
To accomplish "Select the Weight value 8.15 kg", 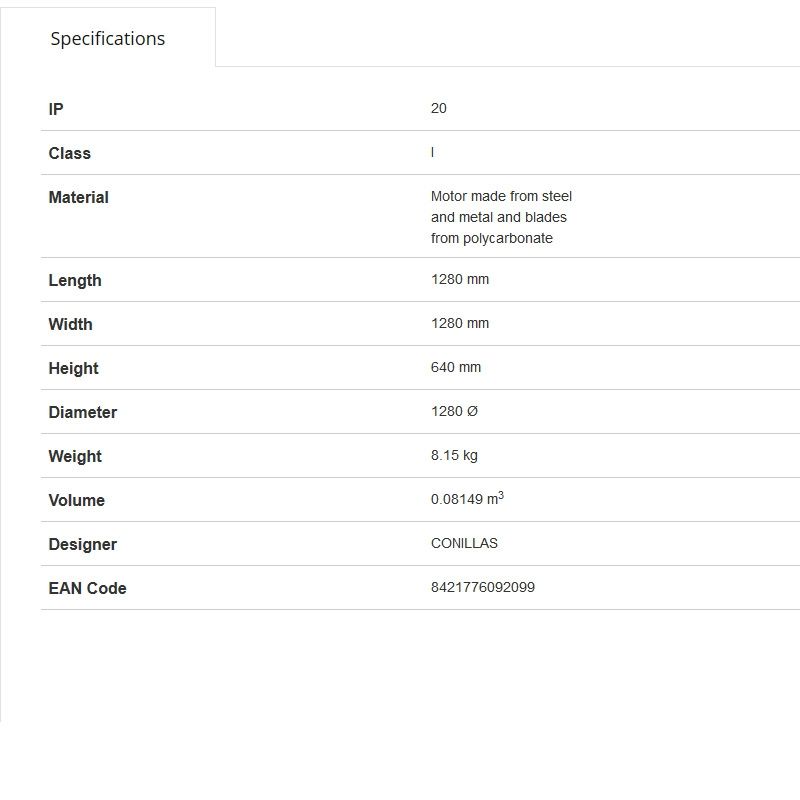I will (x=454, y=455).
